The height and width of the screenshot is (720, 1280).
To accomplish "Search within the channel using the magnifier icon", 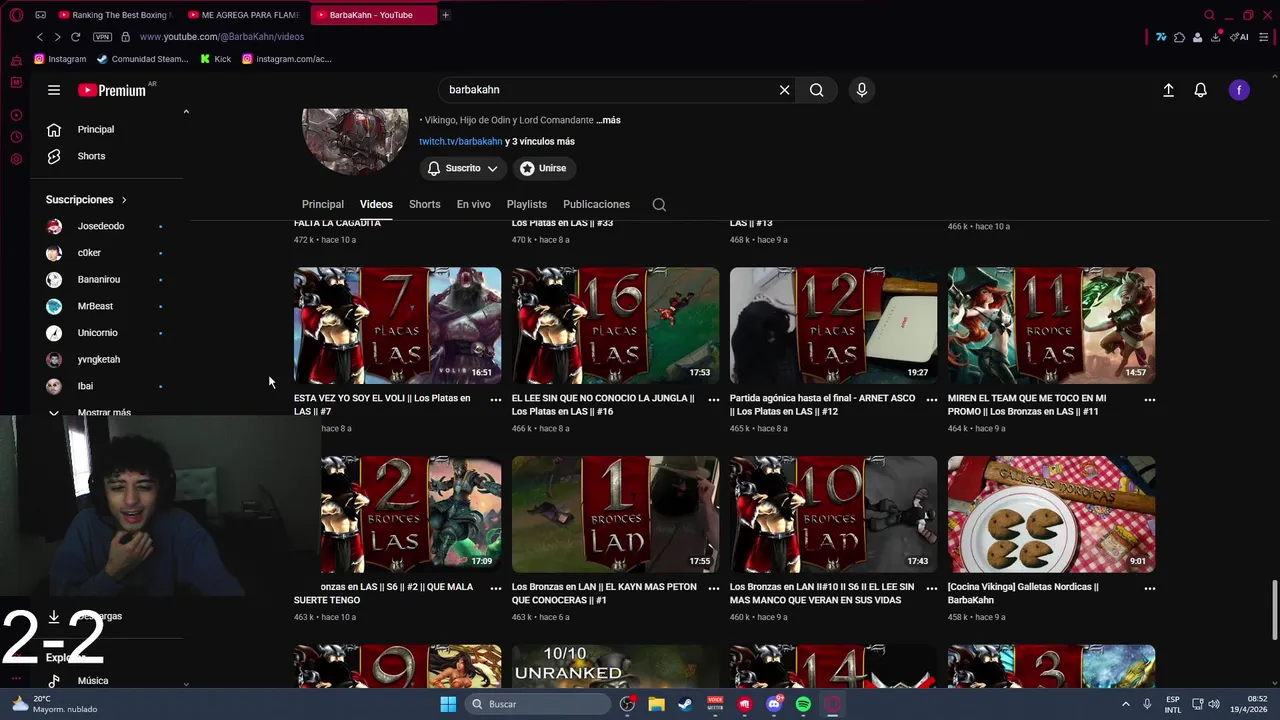I will coord(659,204).
